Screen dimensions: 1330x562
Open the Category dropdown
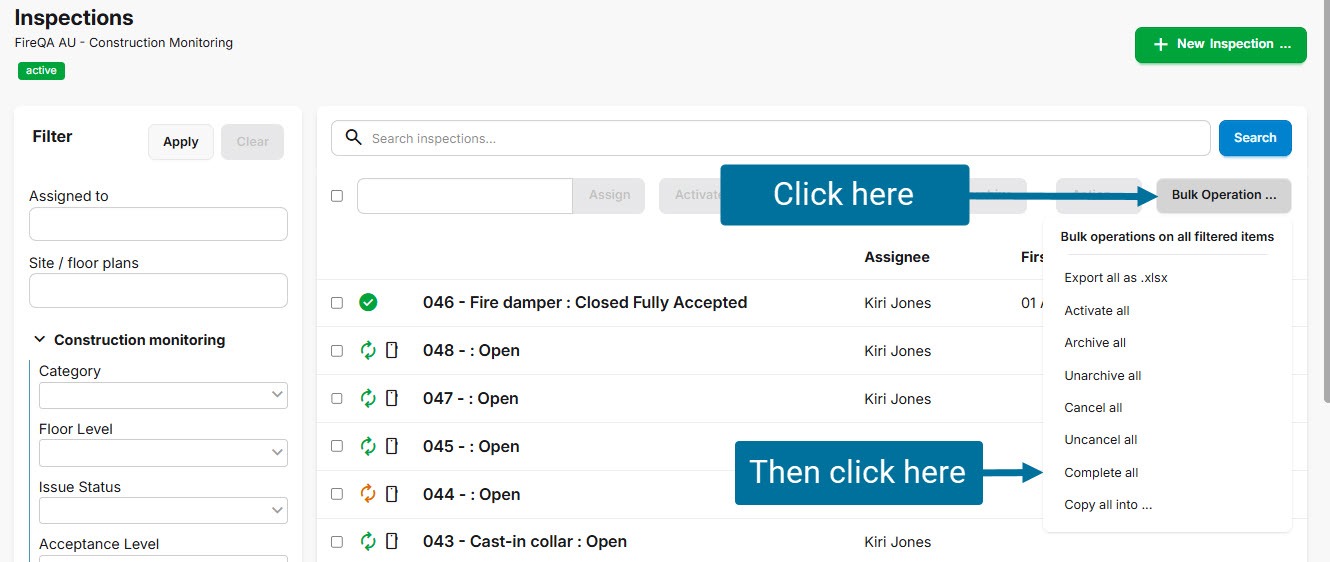(163, 395)
